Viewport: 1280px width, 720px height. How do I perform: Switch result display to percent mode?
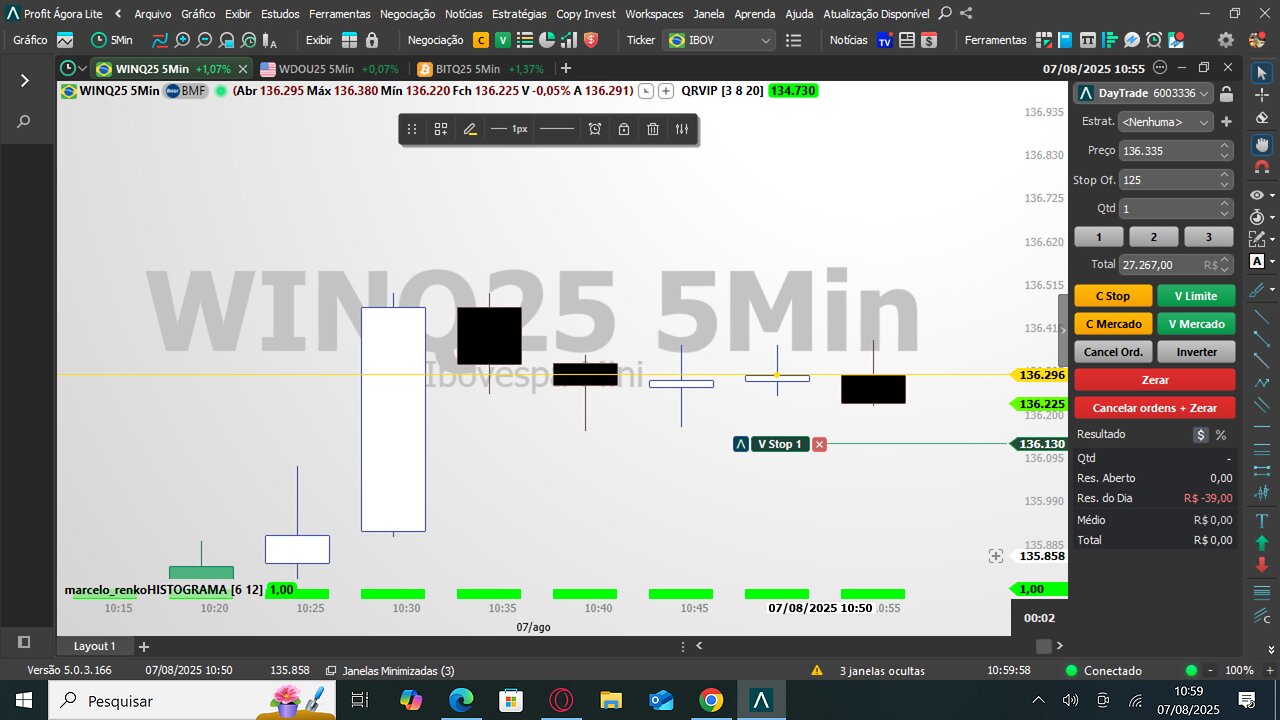click(1221, 435)
